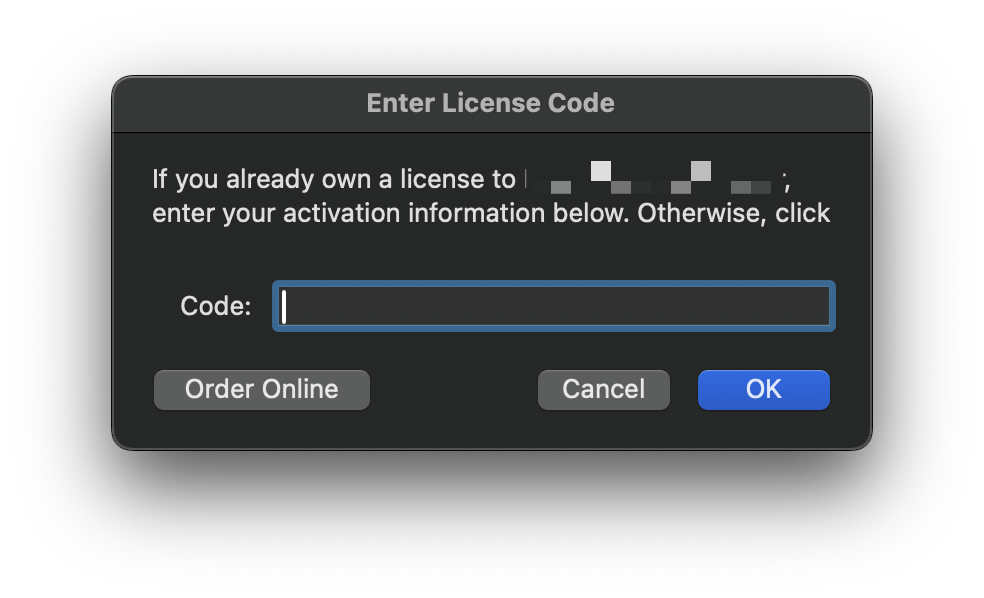Click the default blue OK button

click(x=763, y=389)
